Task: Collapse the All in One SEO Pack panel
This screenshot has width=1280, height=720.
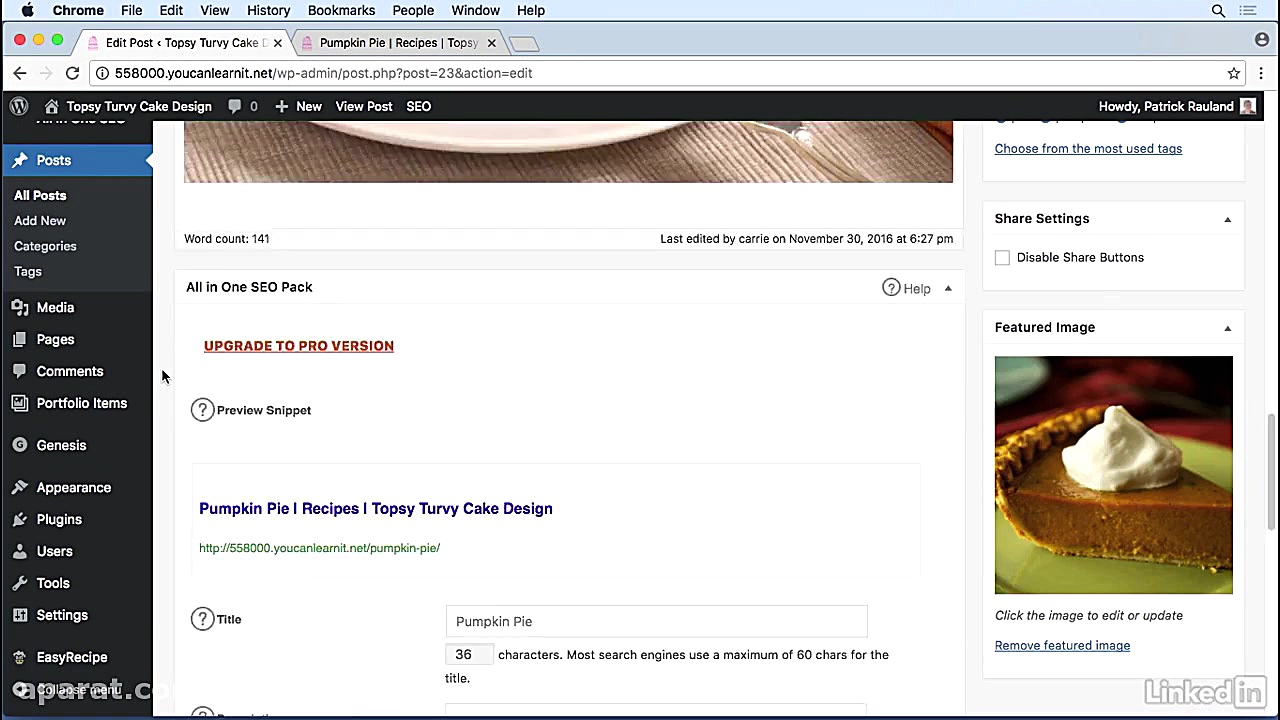Action: pos(948,288)
